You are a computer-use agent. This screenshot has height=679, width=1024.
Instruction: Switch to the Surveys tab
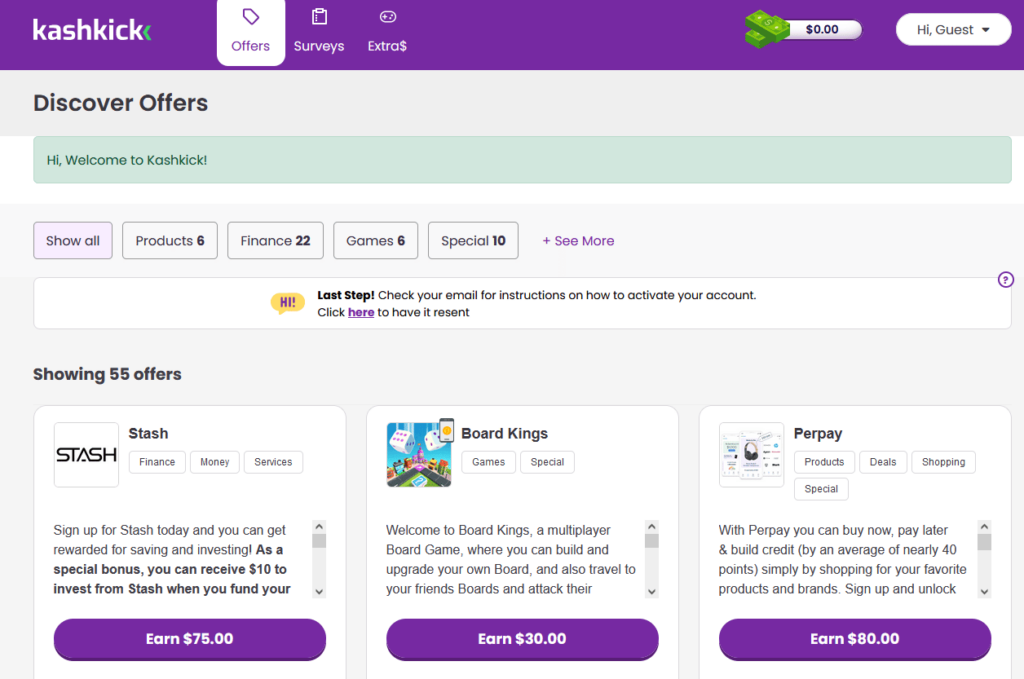click(319, 33)
